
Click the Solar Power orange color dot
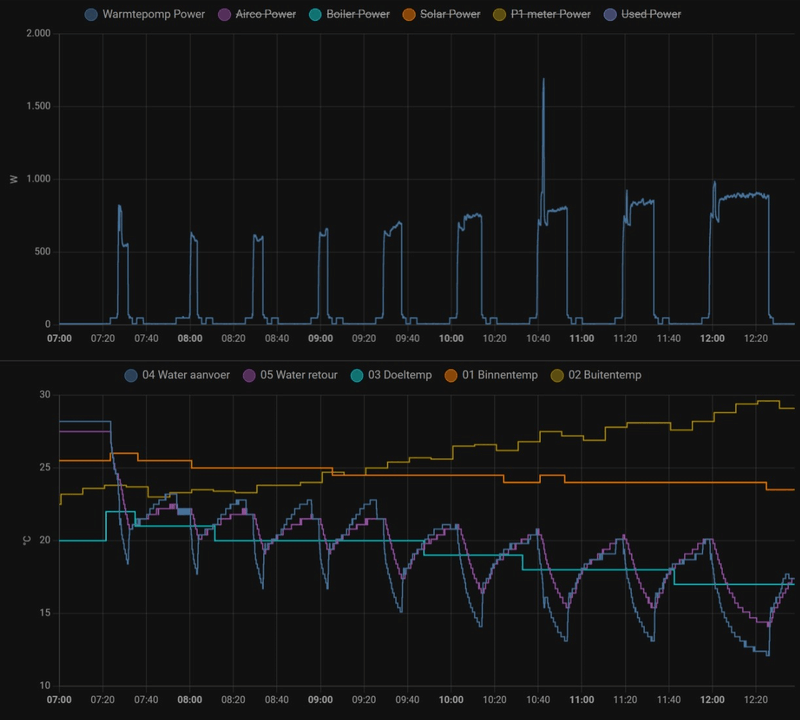coord(409,14)
